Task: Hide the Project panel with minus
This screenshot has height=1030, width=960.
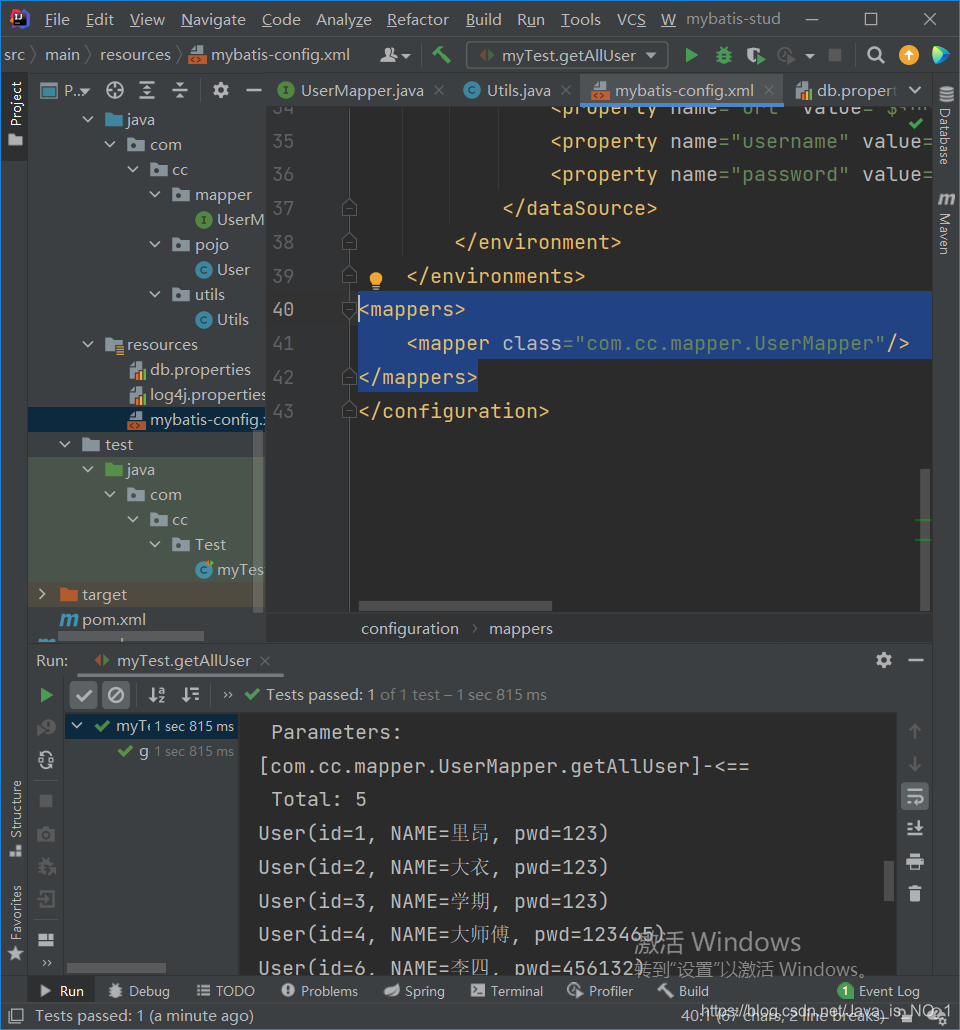Action: coord(254,90)
